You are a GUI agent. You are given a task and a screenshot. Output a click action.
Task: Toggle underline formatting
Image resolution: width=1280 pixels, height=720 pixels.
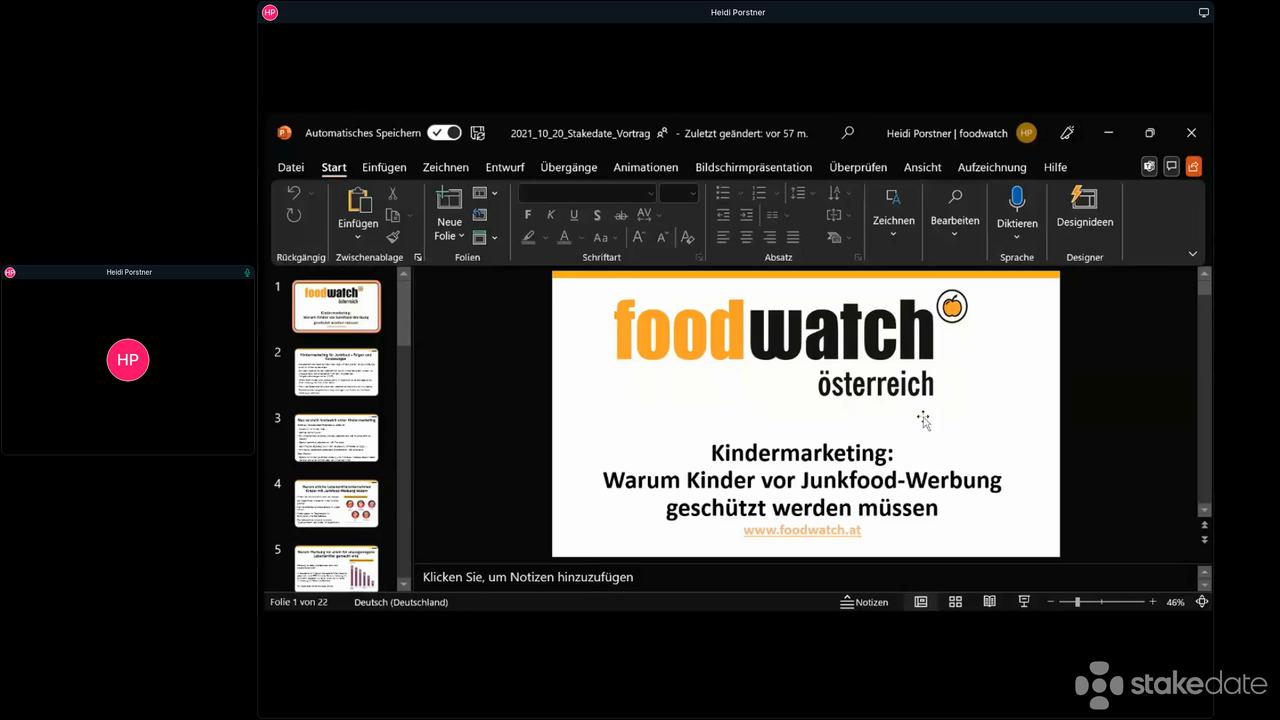[x=573, y=214]
